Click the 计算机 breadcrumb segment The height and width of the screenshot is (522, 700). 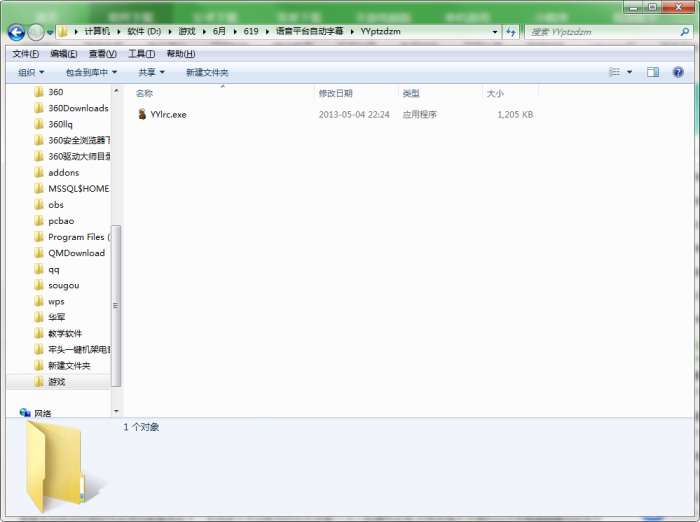click(x=97, y=31)
